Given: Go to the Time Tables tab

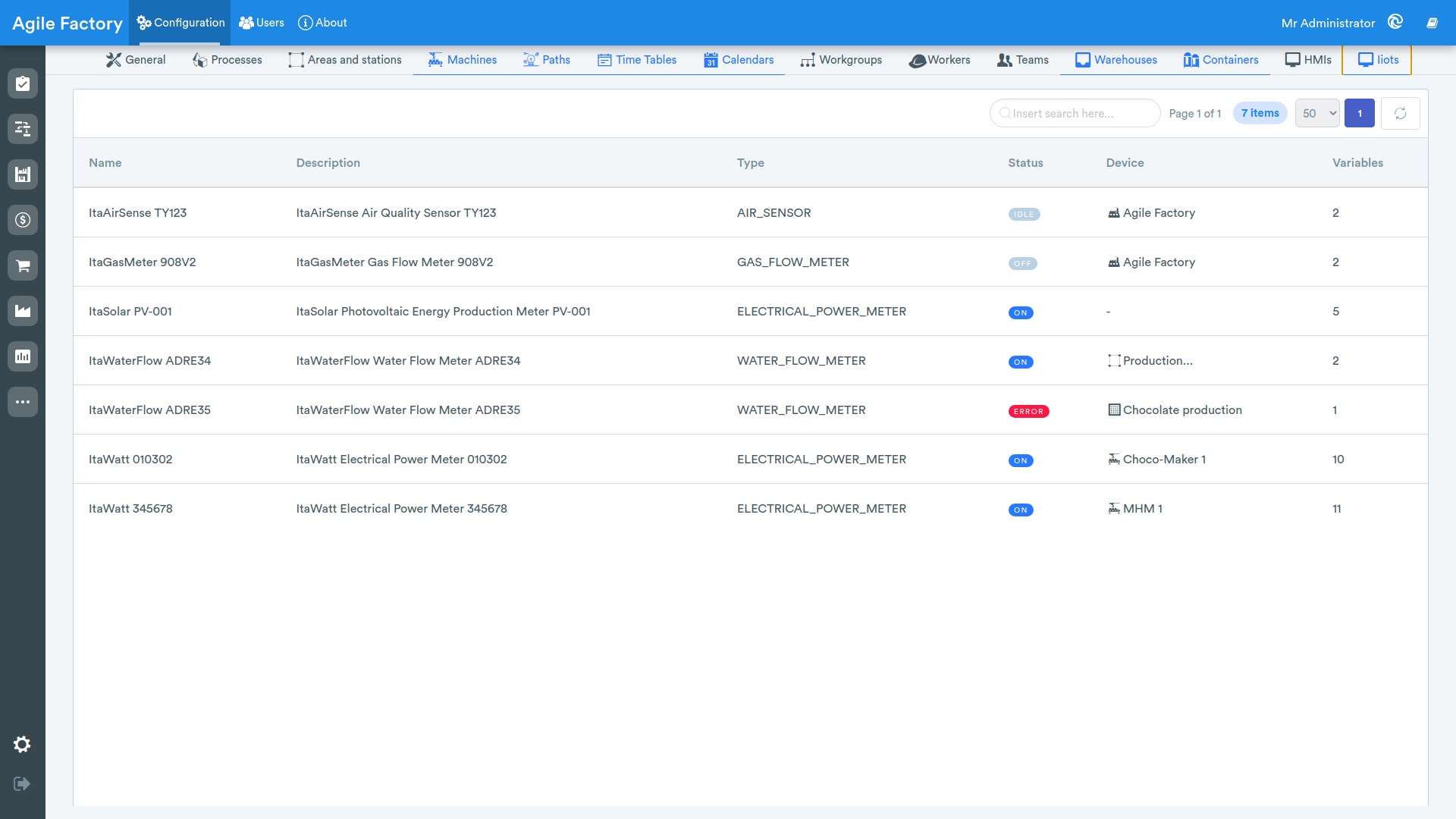Looking at the screenshot, I should tap(636, 60).
